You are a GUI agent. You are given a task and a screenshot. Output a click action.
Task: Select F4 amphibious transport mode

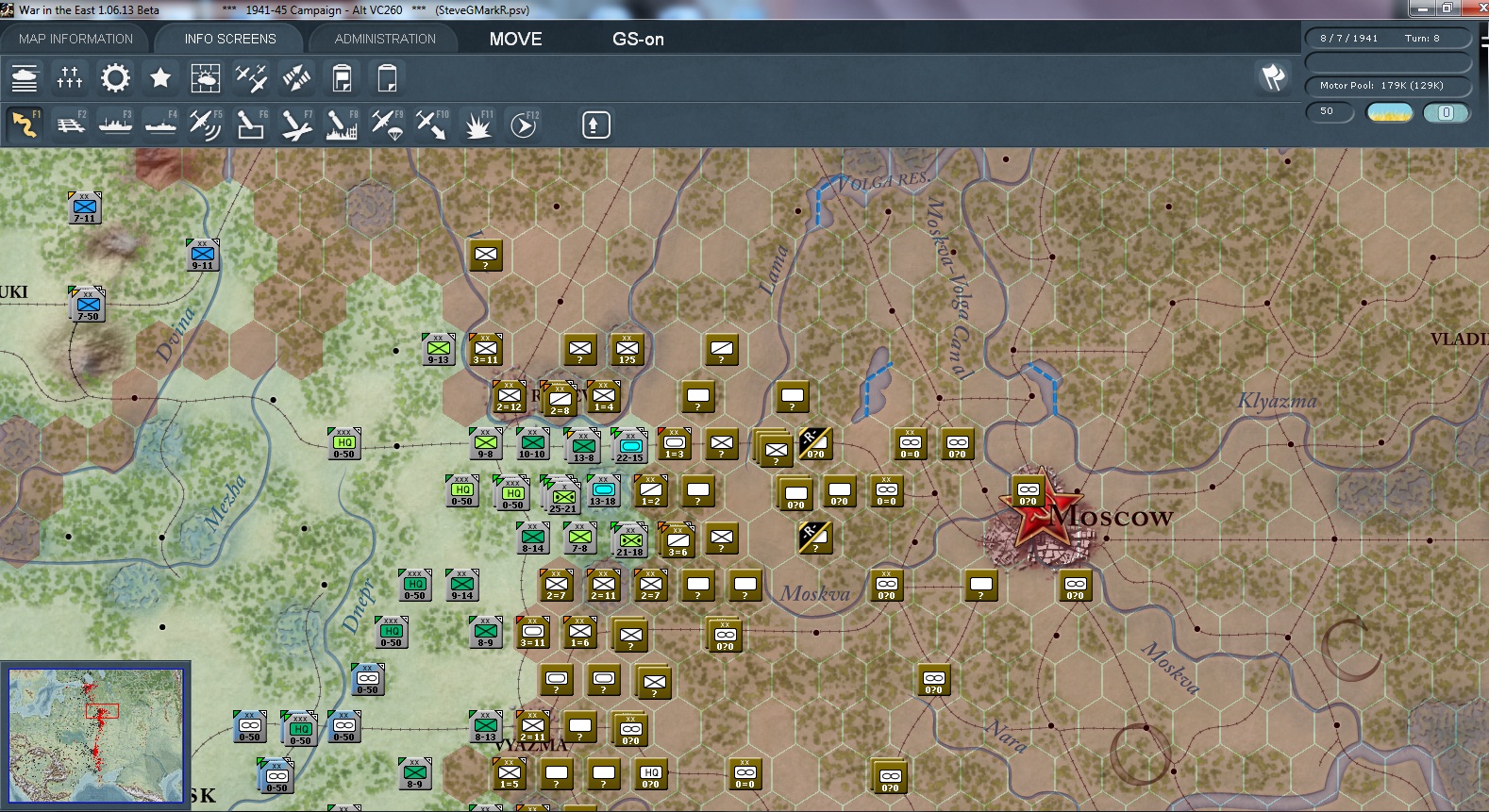coord(160,124)
